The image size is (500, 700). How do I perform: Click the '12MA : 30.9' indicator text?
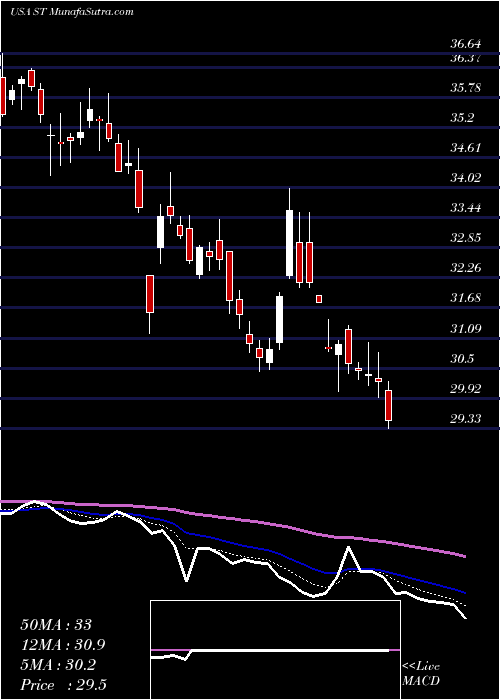pyautogui.click(x=62, y=645)
